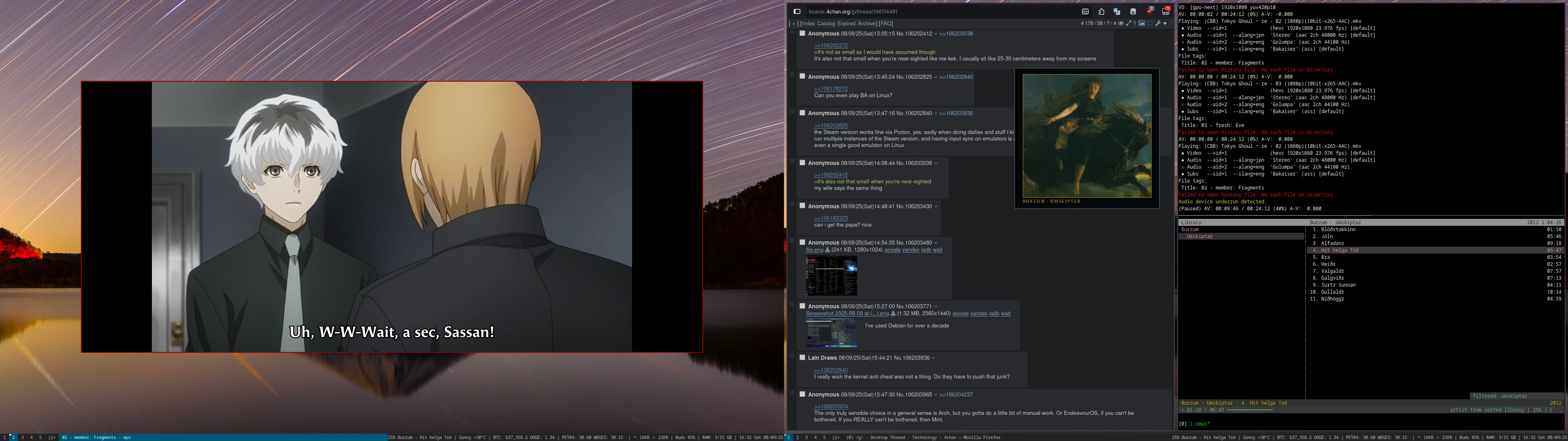Viewport: 1568px width, 441px height.
Task: Tick the checkbox of Lain Draws post
Action: (x=802, y=358)
